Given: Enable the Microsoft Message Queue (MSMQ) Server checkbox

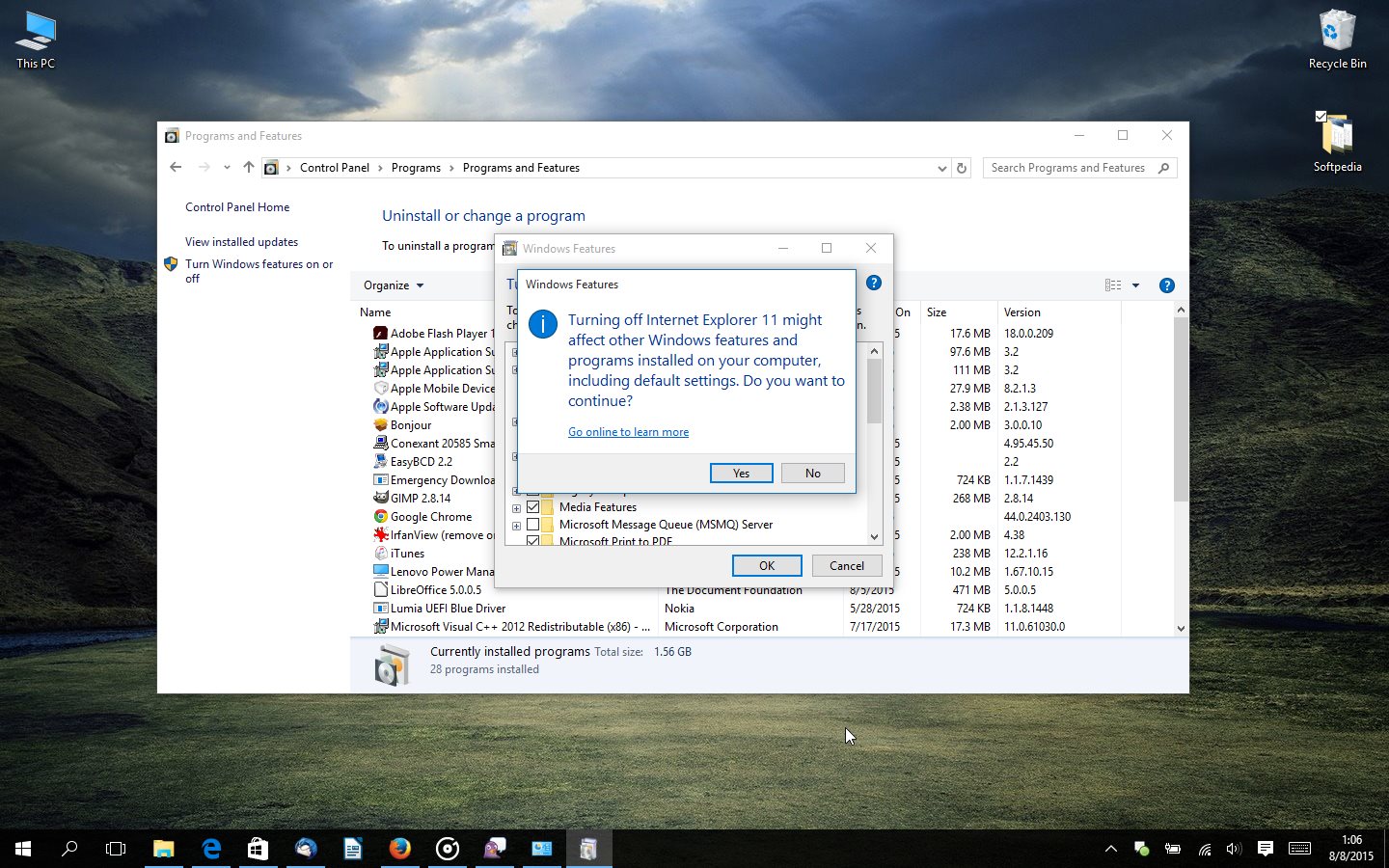Looking at the screenshot, I should [x=532, y=525].
